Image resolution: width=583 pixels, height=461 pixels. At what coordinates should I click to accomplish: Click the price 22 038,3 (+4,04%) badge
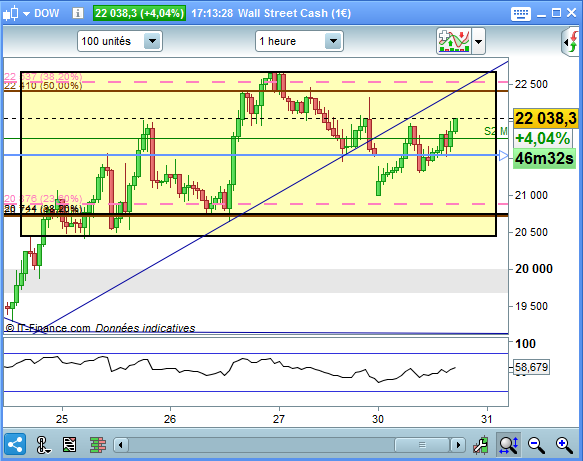pos(139,13)
